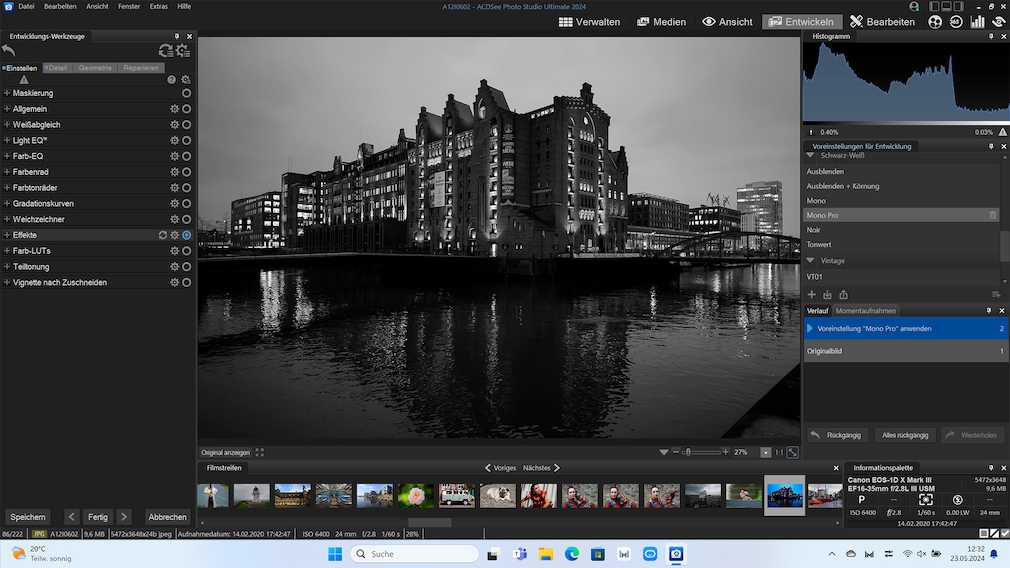Click the export presets icon
Image resolution: width=1010 pixels, height=568 pixels.
pyautogui.click(x=843, y=294)
